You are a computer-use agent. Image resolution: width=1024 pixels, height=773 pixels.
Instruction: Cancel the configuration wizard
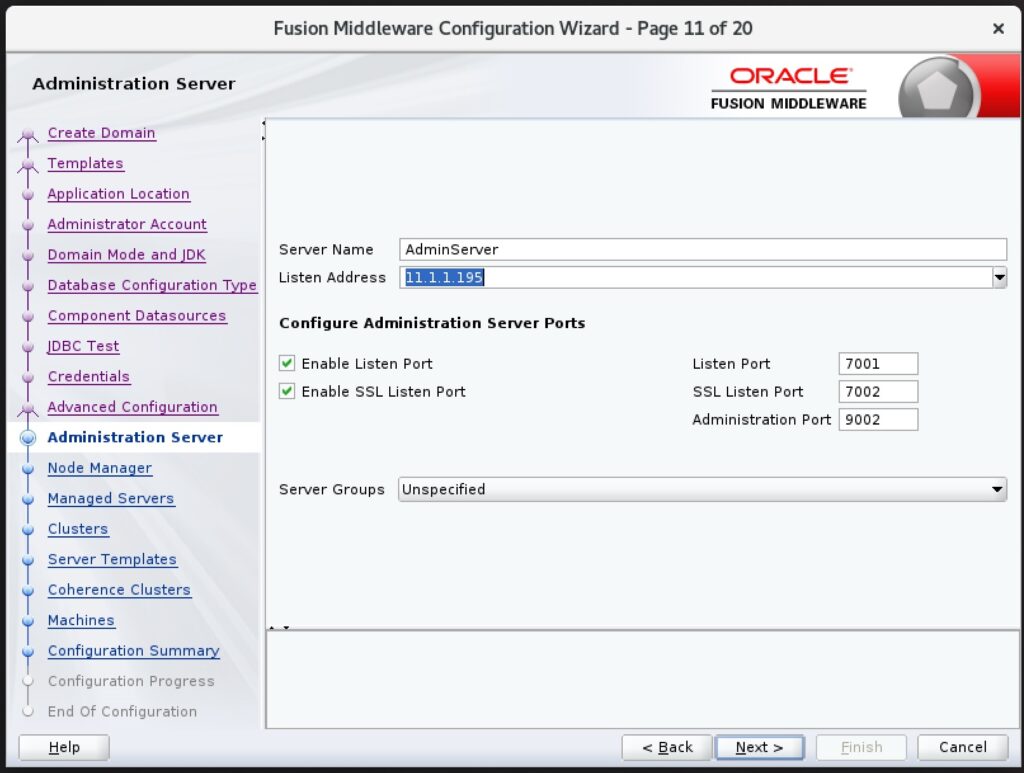tap(963, 748)
